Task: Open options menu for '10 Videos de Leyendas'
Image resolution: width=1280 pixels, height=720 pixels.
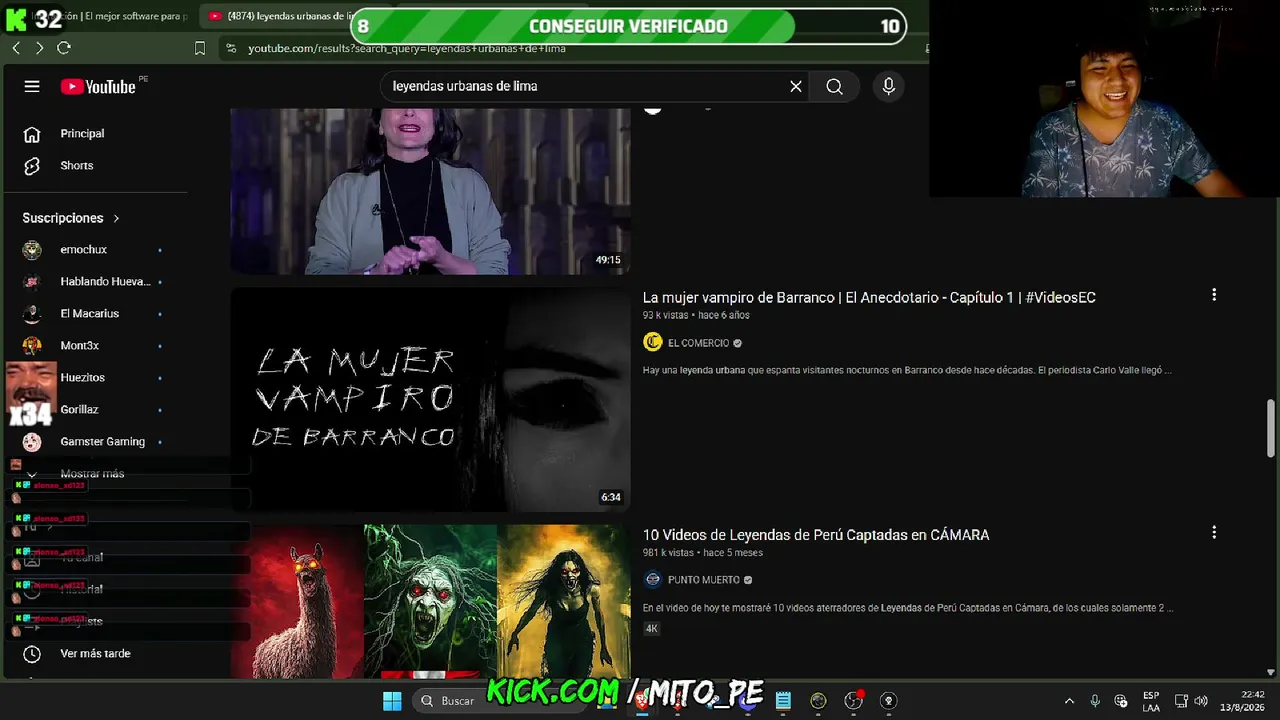Action: pos(1214,533)
